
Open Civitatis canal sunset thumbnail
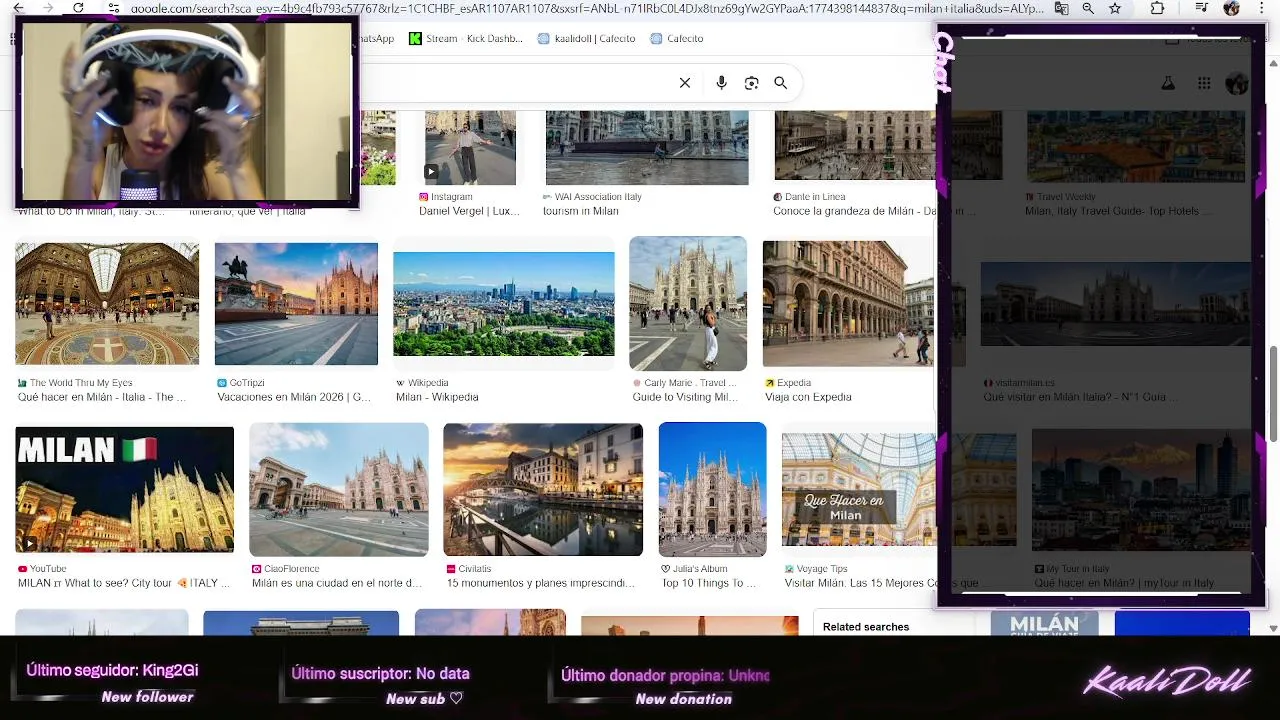pos(543,490)
